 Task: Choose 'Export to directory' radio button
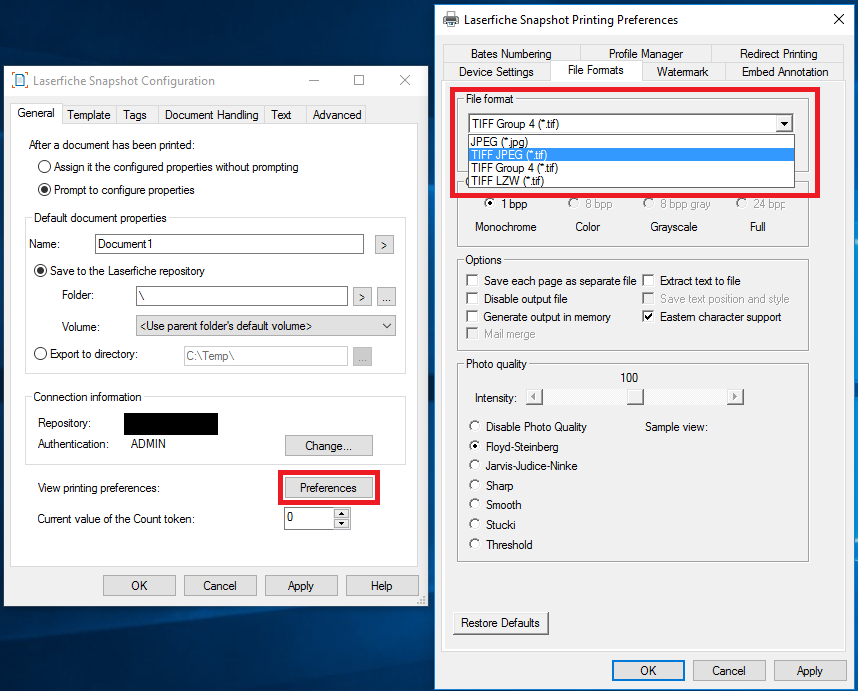click(40, 354)
